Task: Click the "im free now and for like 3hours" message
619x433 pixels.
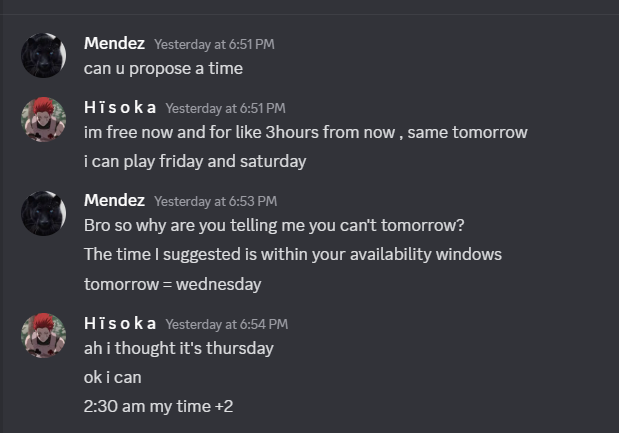Action: click(x=305, y=132)
